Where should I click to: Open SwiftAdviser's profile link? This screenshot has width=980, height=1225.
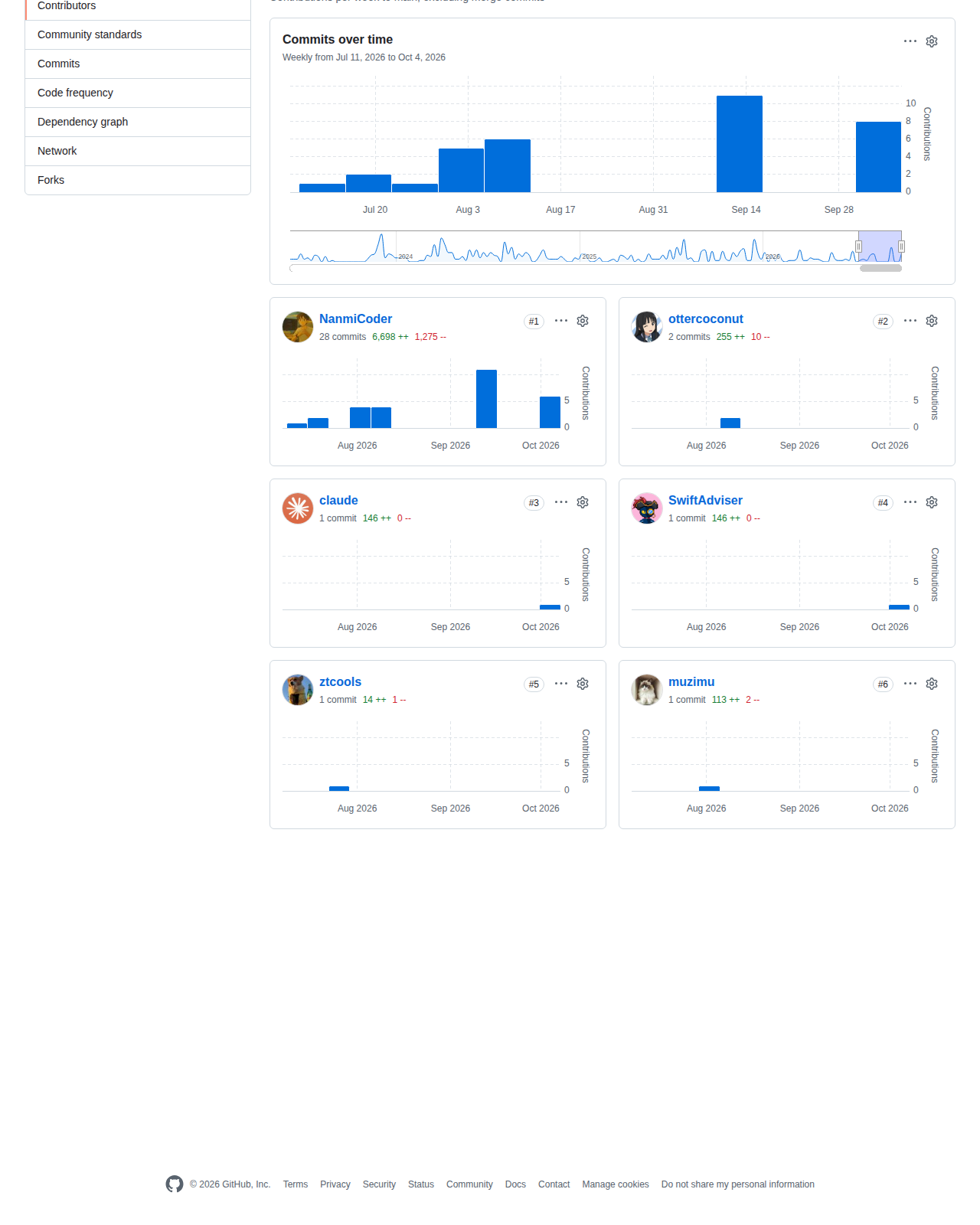click(x=705, y=501)
